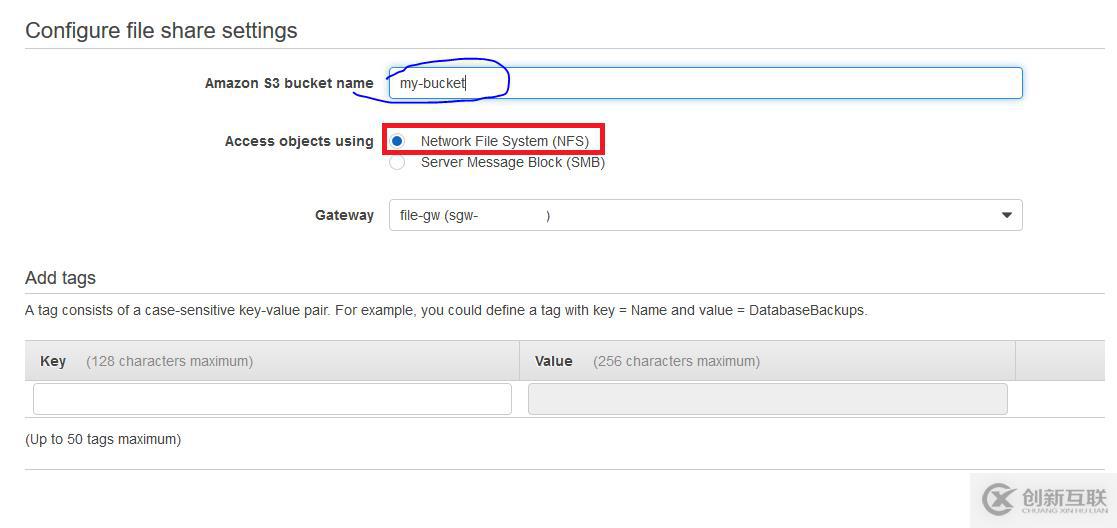
Task: Click the 'Access objects using' label
Action: coord(299,141)
